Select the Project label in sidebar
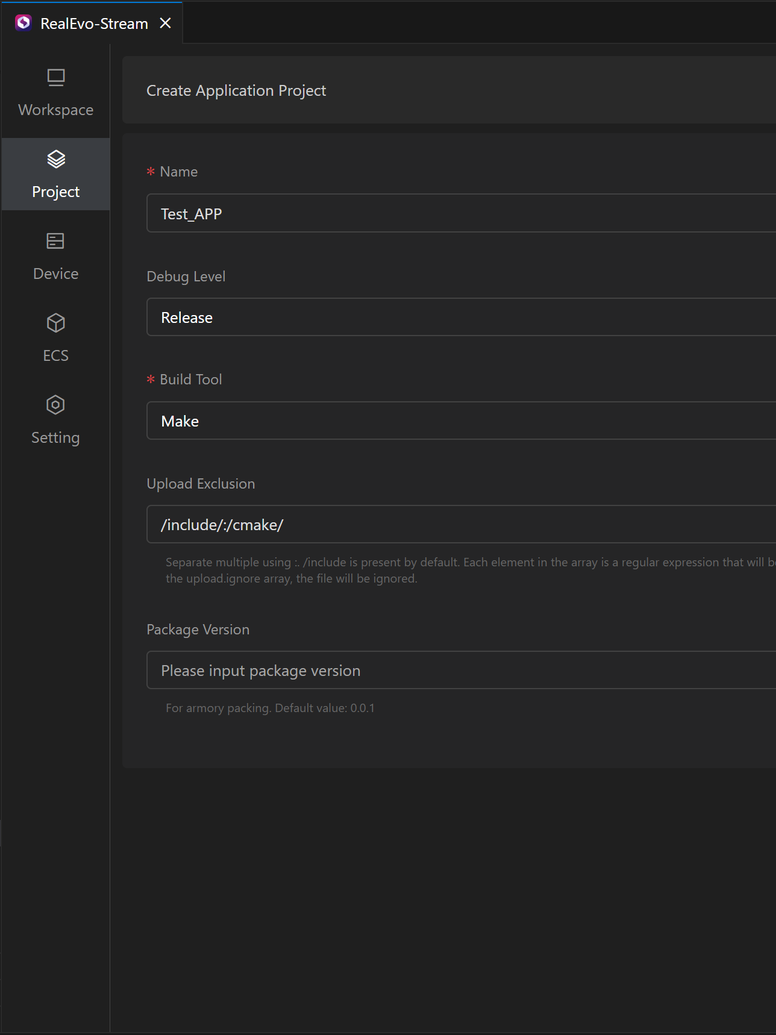This screenshot has height=1035, width=776. click(x=55, y=191)
